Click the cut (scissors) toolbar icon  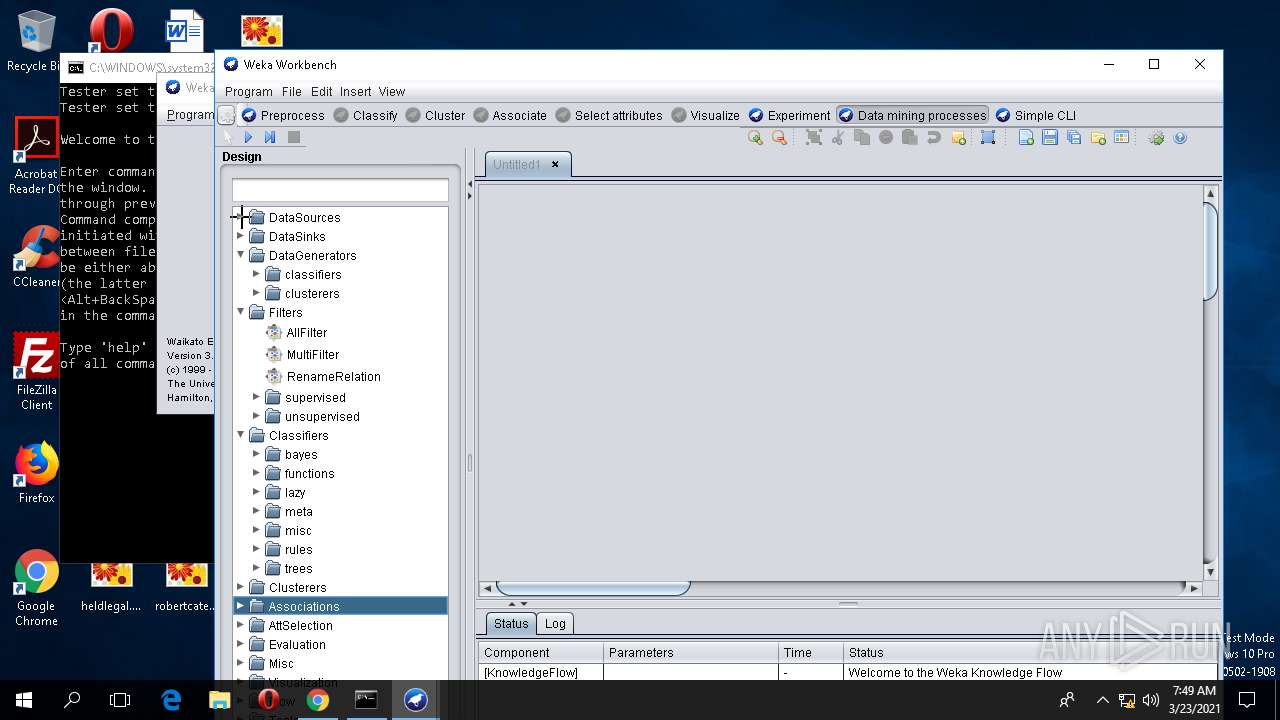(x=838, y=138)
